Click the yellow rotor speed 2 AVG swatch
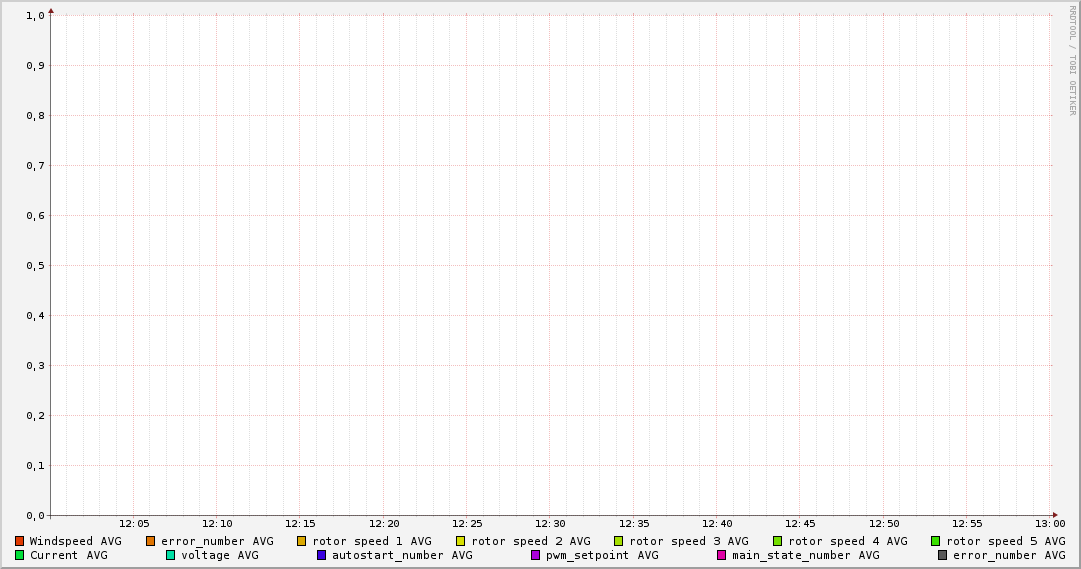The width and height of the screenshot is (1081, 569). [461, 541]
